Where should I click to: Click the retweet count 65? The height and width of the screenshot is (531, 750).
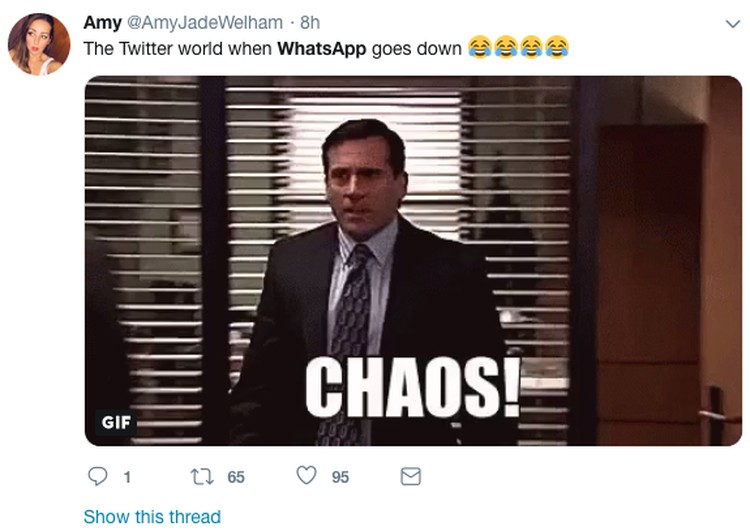[x=236, y=477]
